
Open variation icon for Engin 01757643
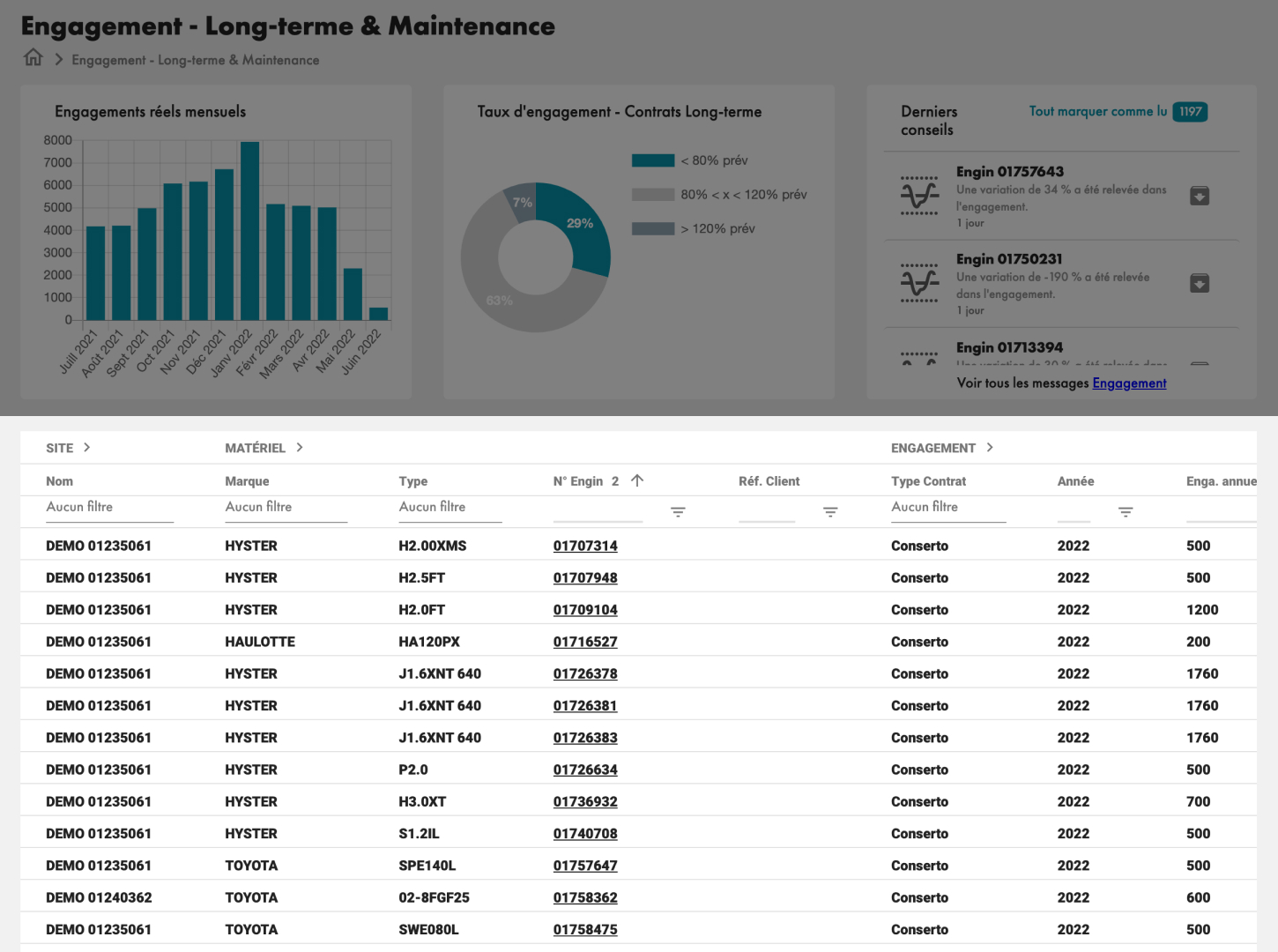click(919, 196)
